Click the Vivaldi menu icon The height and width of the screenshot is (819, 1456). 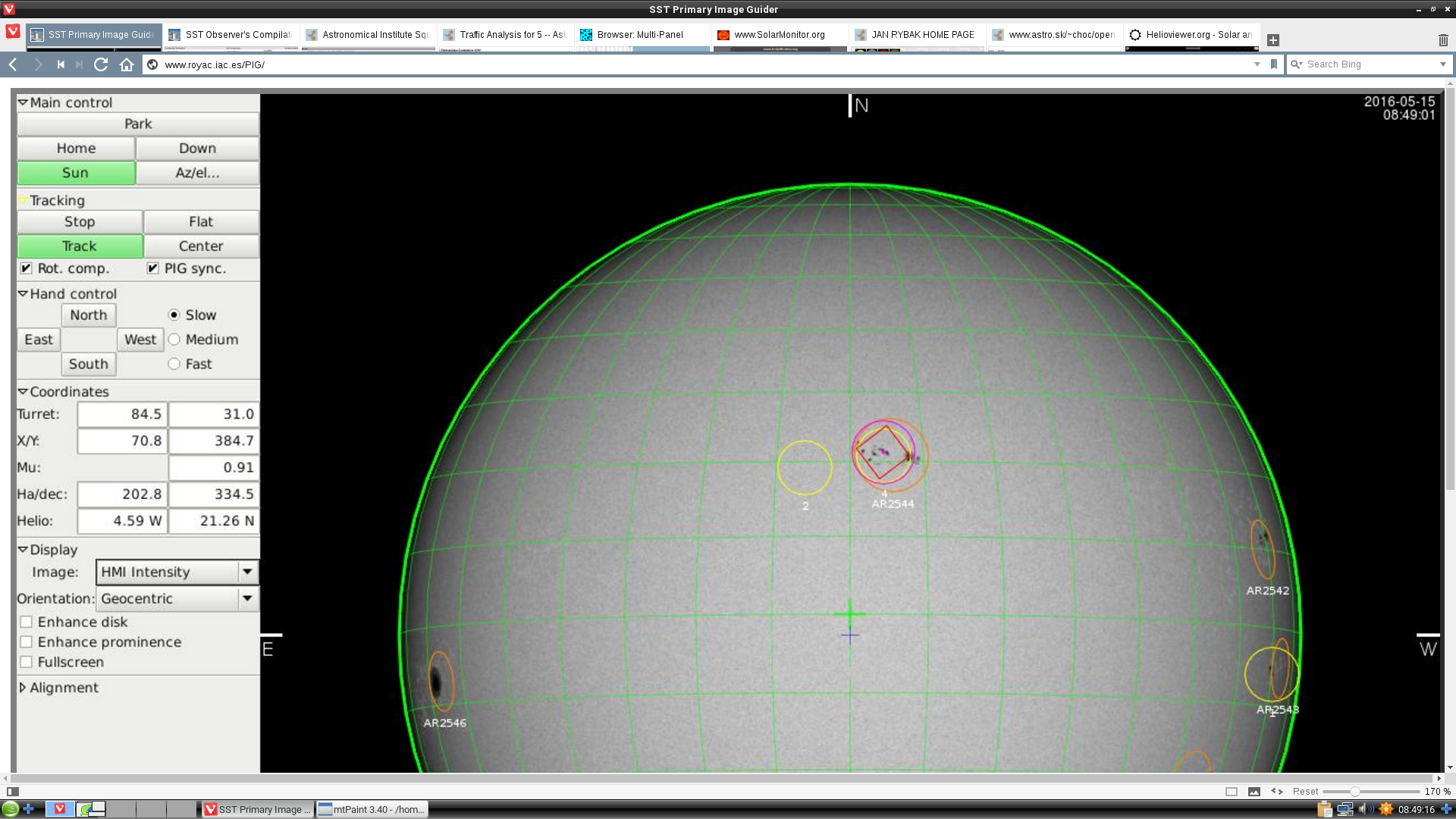point(13,31)
